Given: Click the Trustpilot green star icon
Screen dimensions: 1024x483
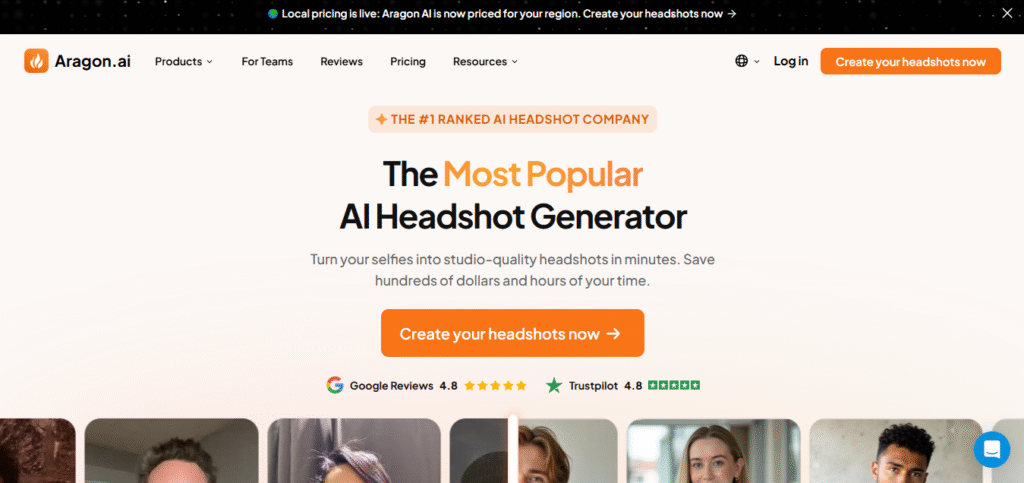Looking at the screenshot, I should coord(554,385).
